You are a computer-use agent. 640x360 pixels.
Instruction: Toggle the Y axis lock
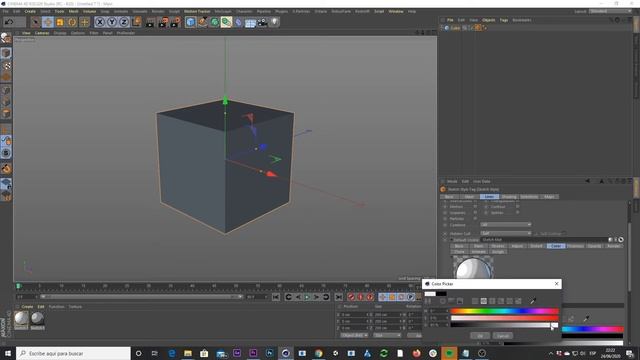pyautogui.click(x=112, y=22)
